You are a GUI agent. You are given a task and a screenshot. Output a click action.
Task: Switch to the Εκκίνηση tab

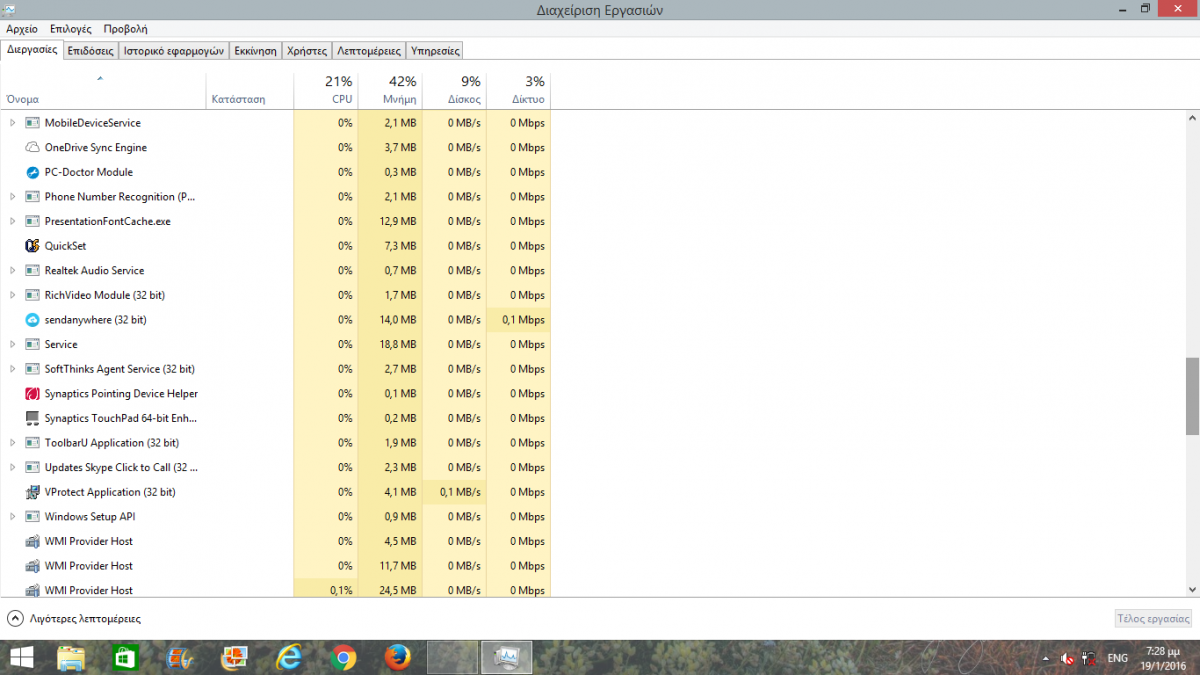tap(255, 50)
